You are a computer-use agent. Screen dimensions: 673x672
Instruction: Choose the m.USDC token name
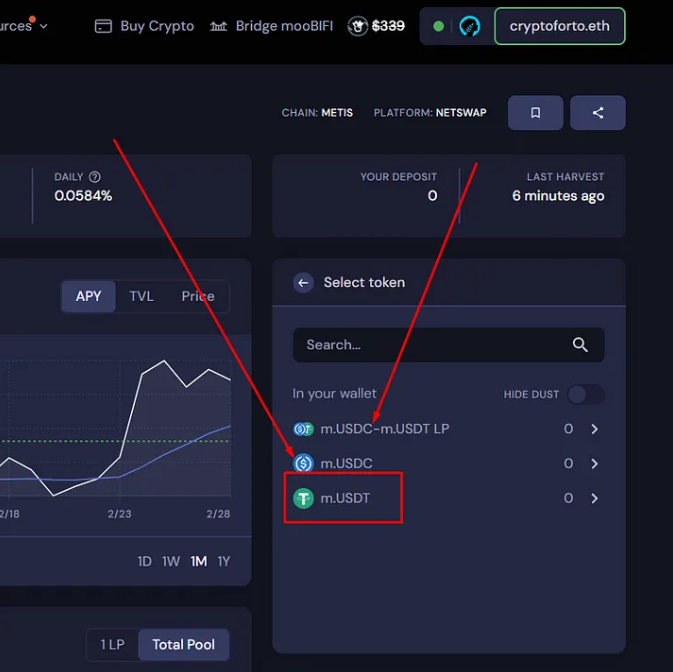point(346,463)
